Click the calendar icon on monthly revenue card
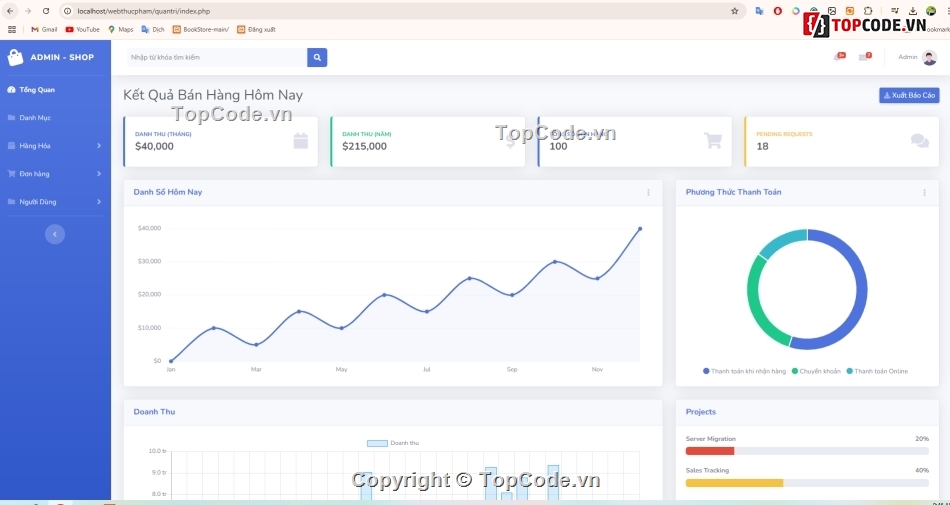This screenshot has width=950, height=505. pos(301,141)
